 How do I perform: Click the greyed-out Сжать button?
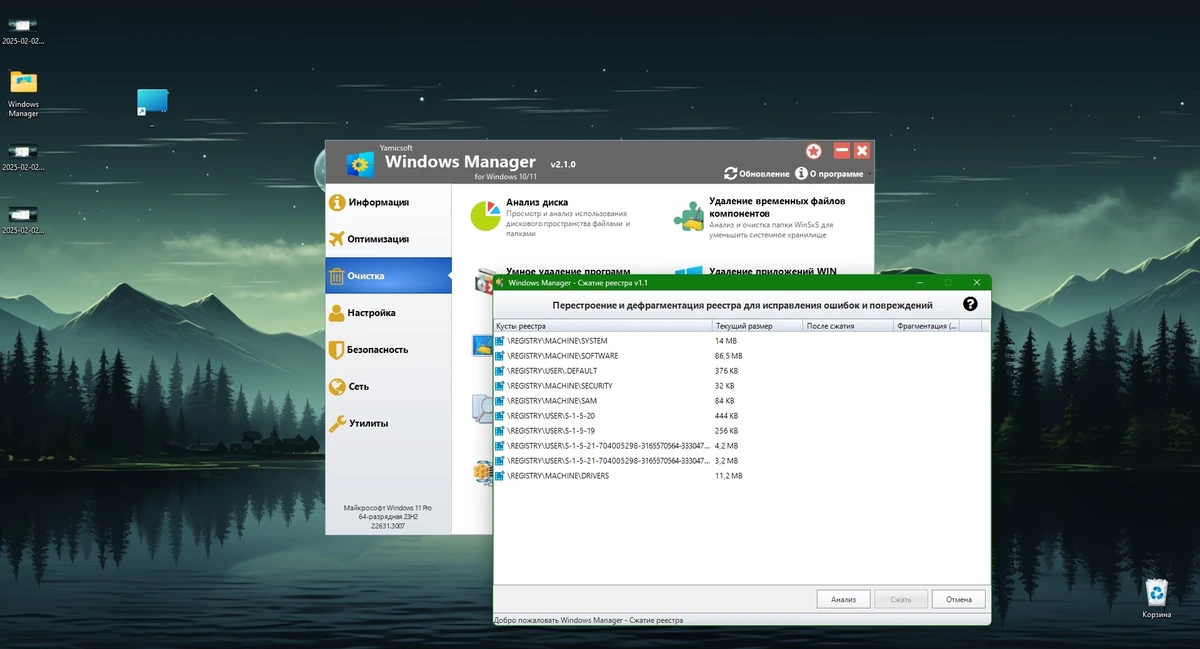pyautogui.click(x=900, y=599)
